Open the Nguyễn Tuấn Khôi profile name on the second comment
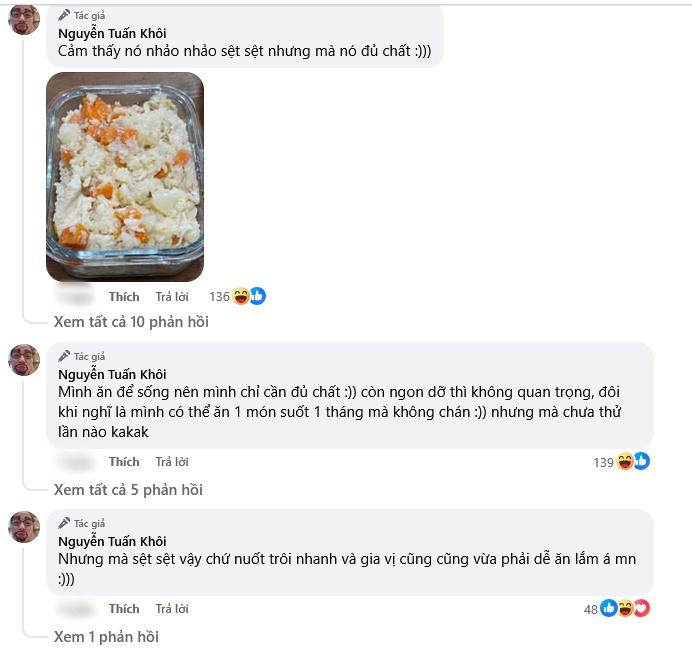692x650 pixels. (112, 375)
